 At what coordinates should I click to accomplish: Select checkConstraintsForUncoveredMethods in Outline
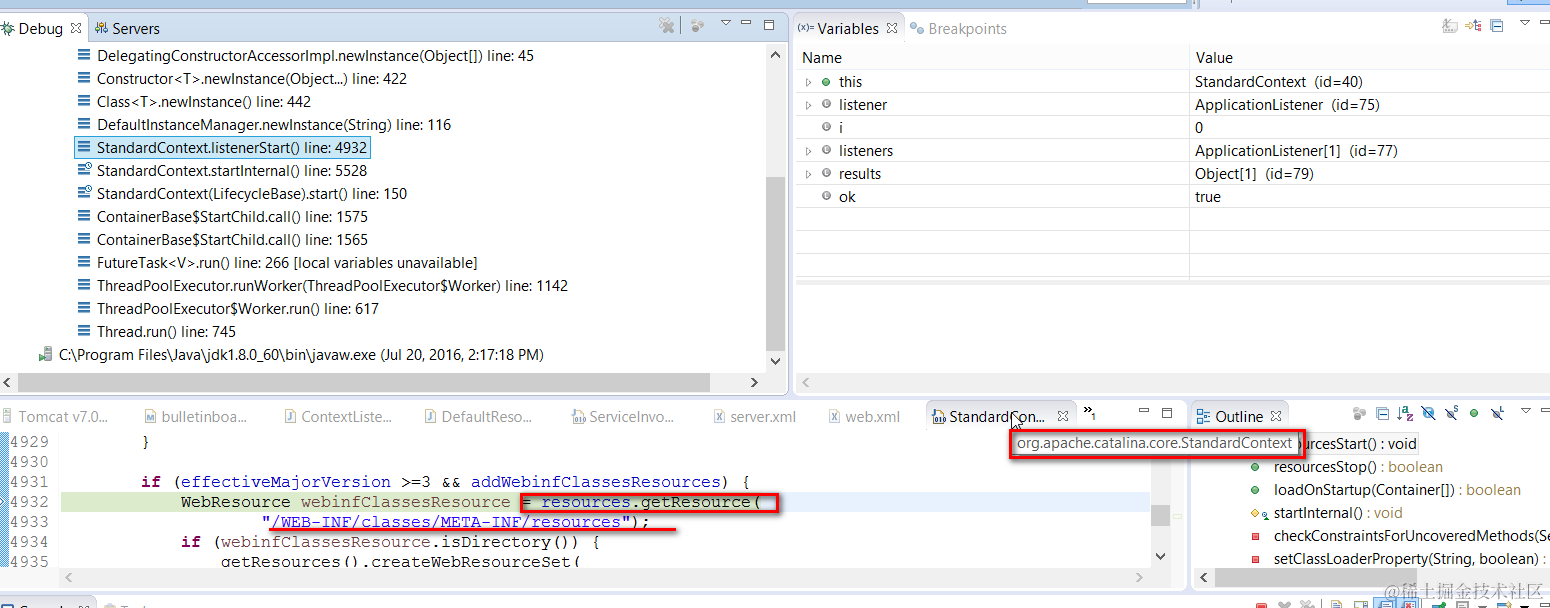[1399, 536]
